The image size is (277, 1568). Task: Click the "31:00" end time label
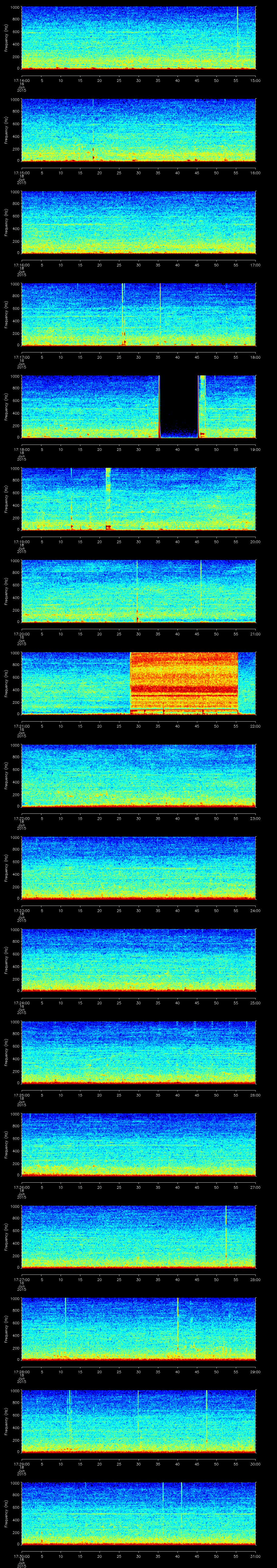click(x=256, y=1556)
